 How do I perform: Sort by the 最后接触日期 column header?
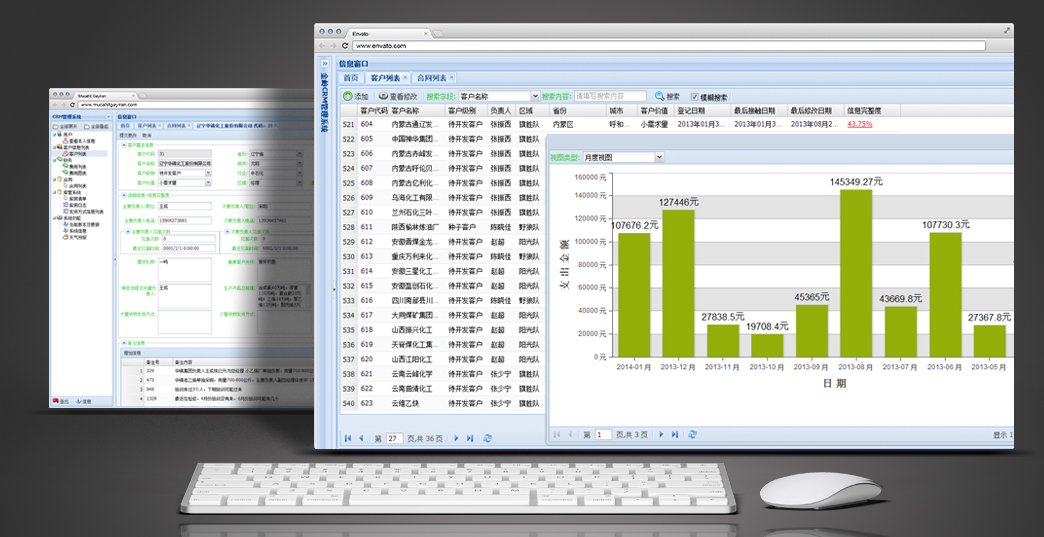click(759, 110)
